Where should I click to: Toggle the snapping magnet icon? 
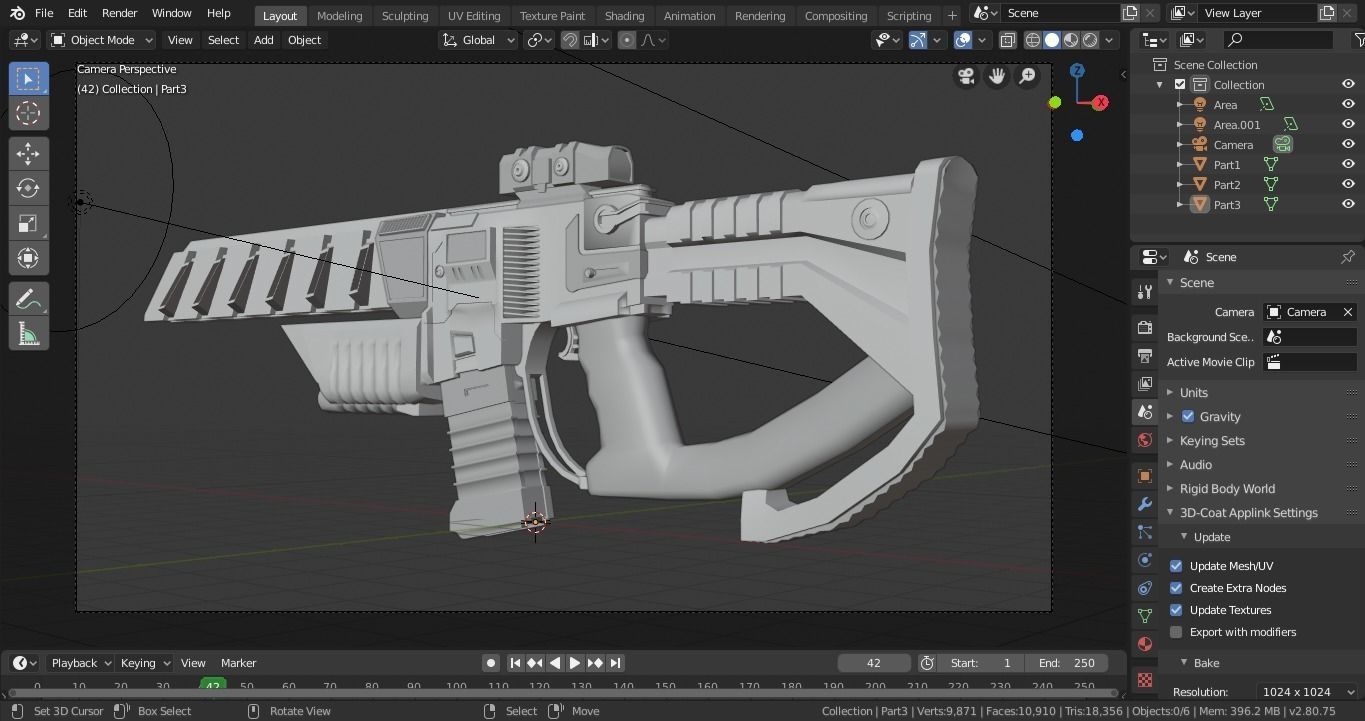pyautogui.click(x=570, y=40)
